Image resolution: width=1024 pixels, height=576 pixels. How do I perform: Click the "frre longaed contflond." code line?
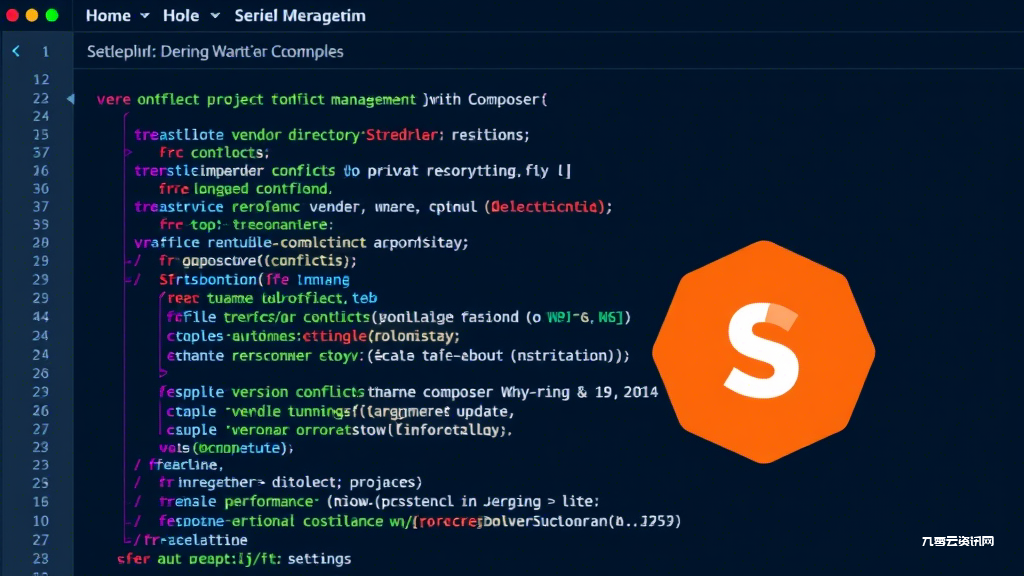pyautogui.click(x=246, y=189)
